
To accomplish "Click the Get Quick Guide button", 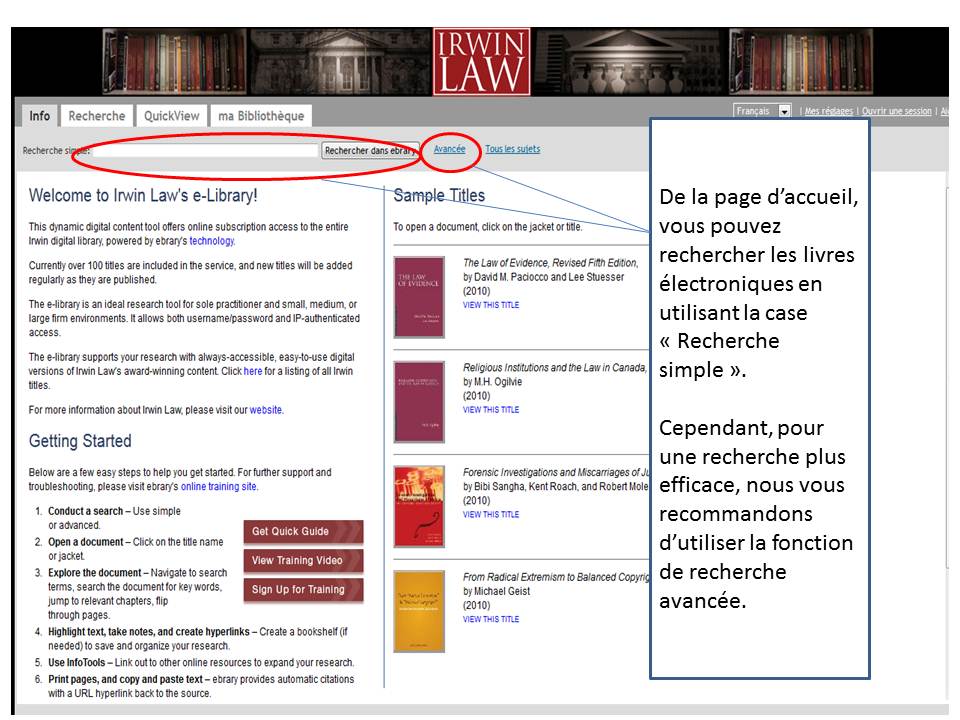I will pos(303,531).
